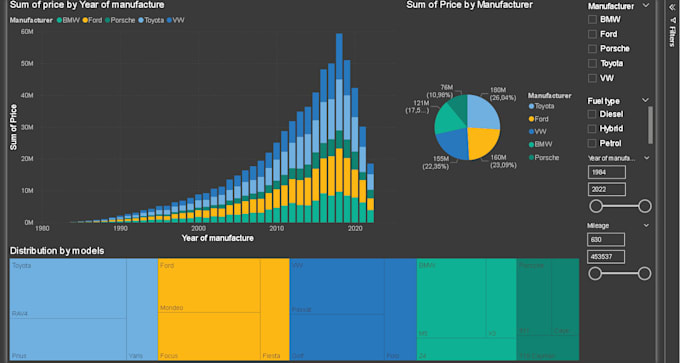The height and width of the screenshot is (363, 680).
Task: Select the VW Polo treemap tile
Action: tap(401, 309)
